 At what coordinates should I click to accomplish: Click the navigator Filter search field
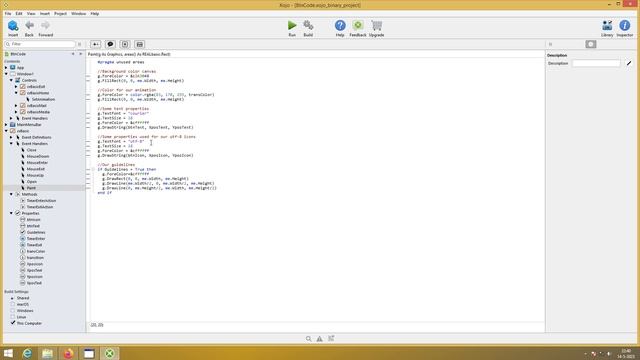pos(40,44)
